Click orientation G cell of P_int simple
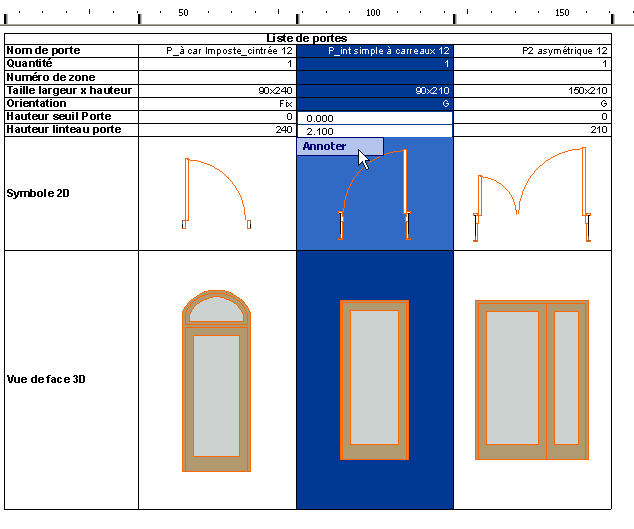This screenshot has width=634, height=529. point(375,104)
